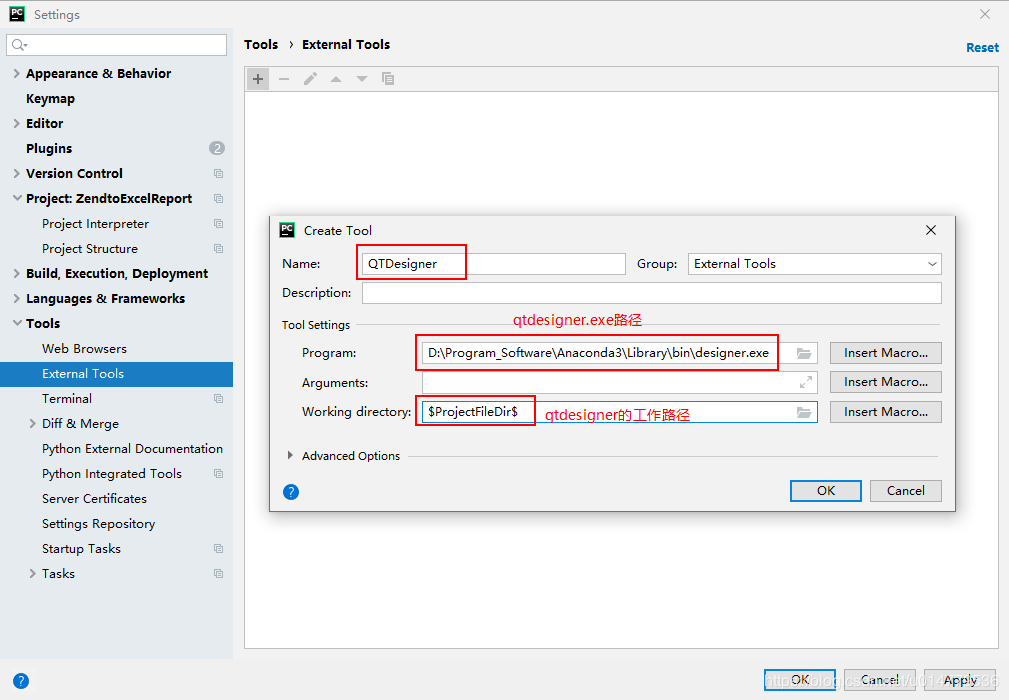
Task: Open Python External Documentation page
Action: point(133,449)
